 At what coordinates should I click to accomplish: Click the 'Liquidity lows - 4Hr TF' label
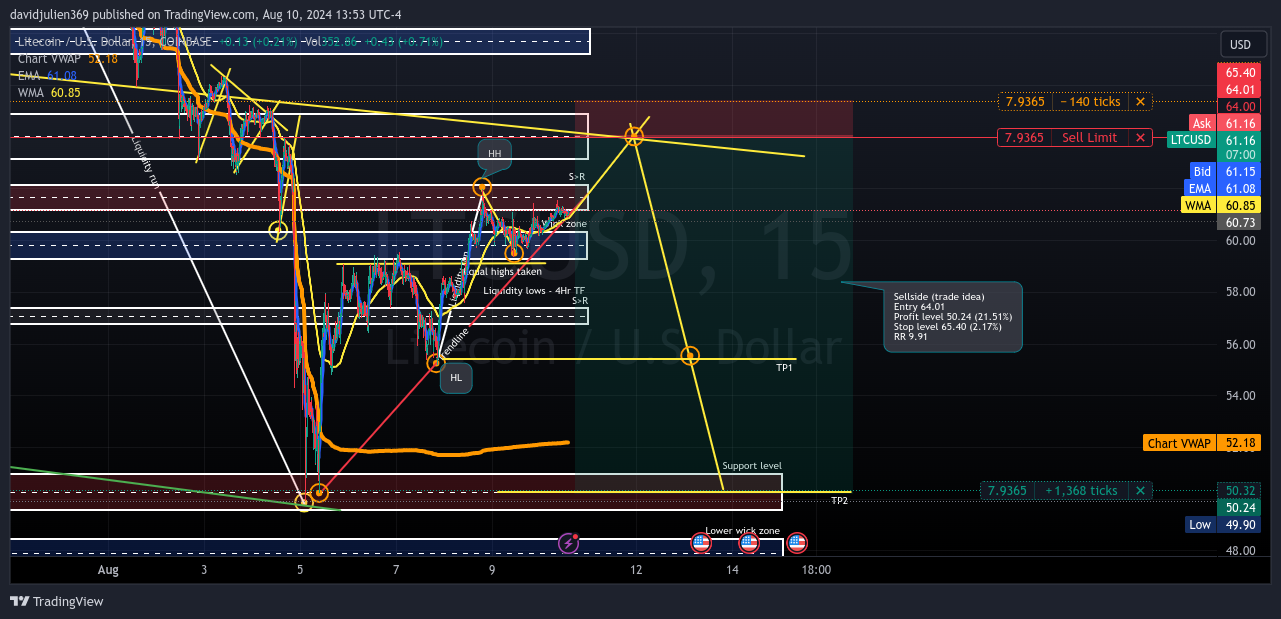click(534, 290)
